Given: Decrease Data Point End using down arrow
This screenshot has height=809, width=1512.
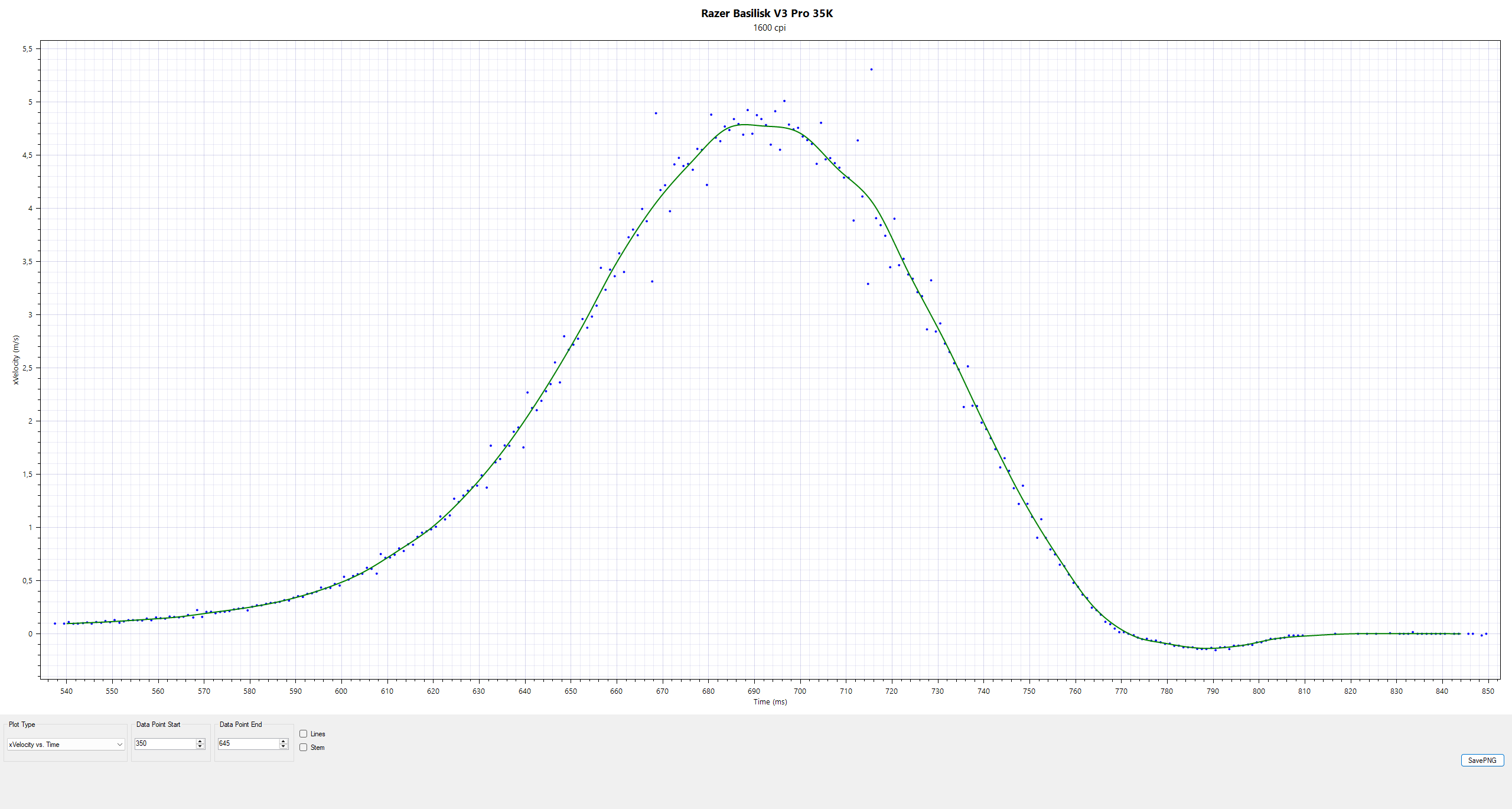Looking at the screenshot, I should tap(283, 746).
